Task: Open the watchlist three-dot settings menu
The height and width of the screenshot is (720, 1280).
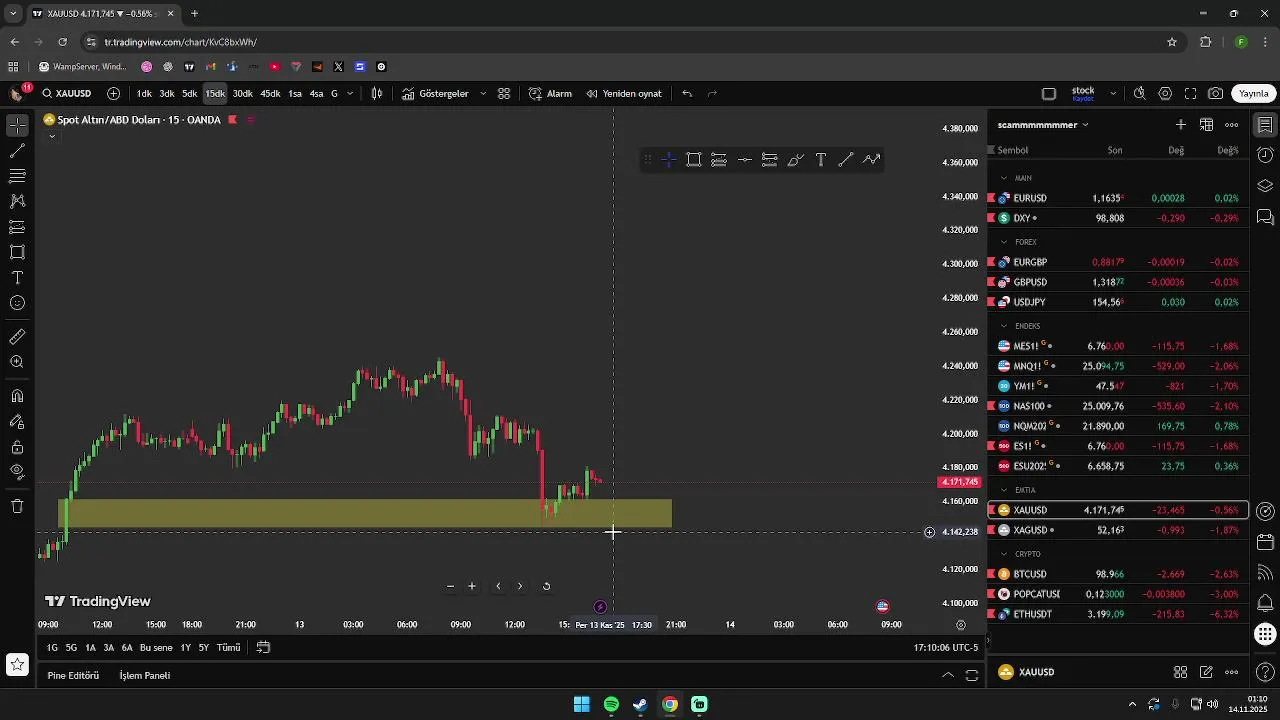Action: (x=1232, y=125)
